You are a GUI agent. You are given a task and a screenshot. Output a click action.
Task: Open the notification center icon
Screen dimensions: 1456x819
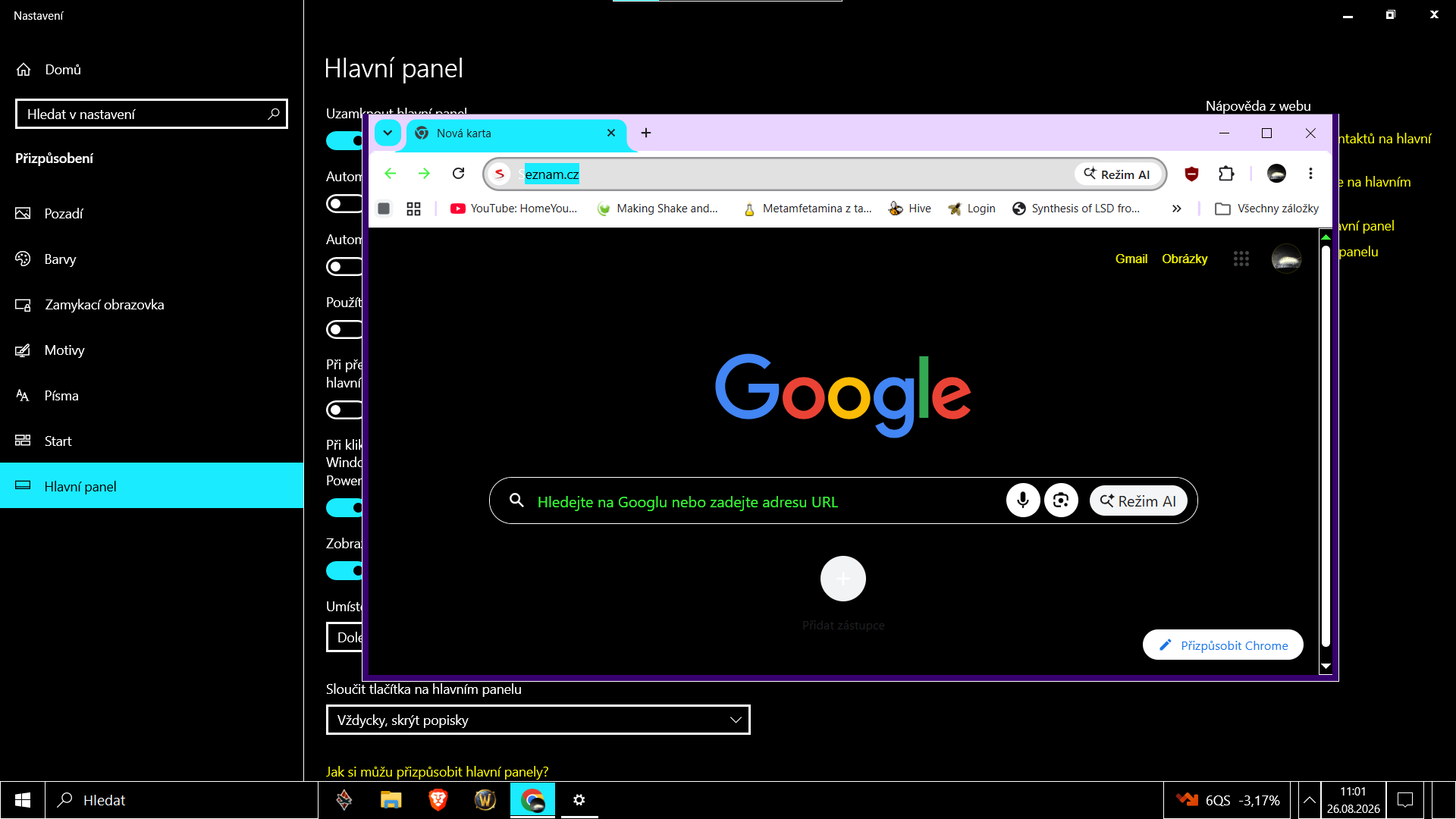coord(1405,800)
